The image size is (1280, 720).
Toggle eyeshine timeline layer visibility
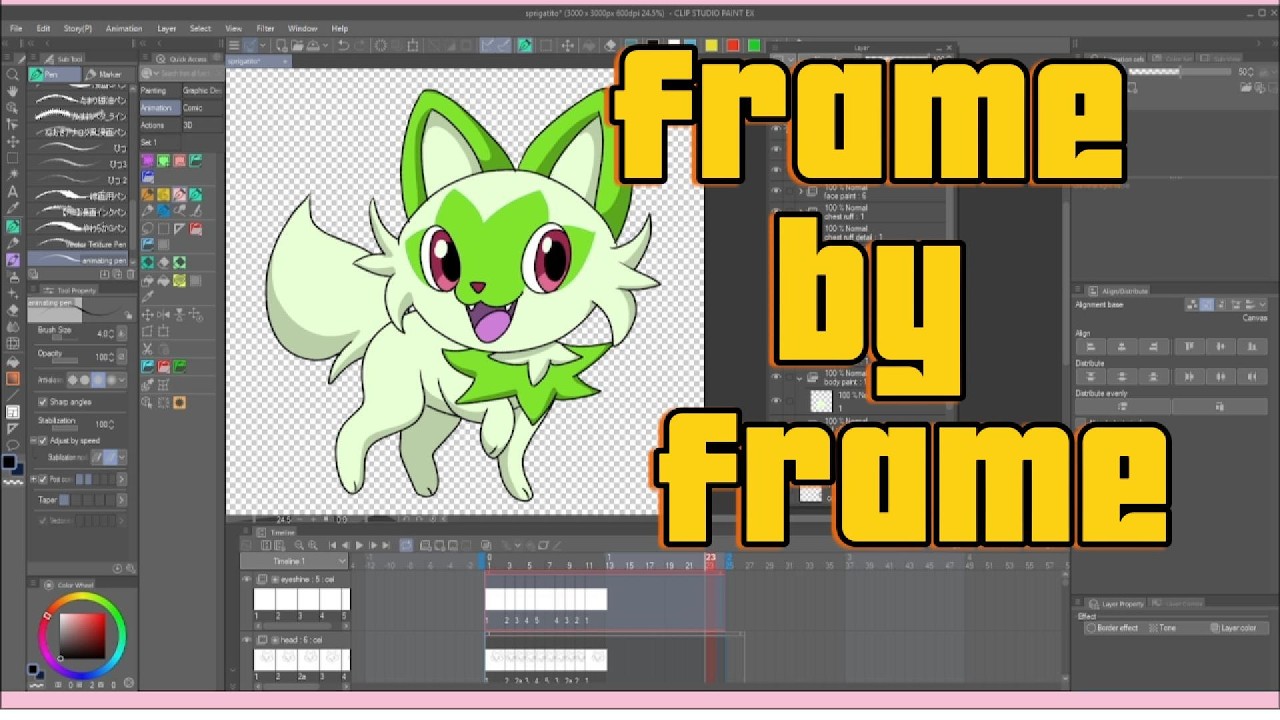tap(247, 579)
